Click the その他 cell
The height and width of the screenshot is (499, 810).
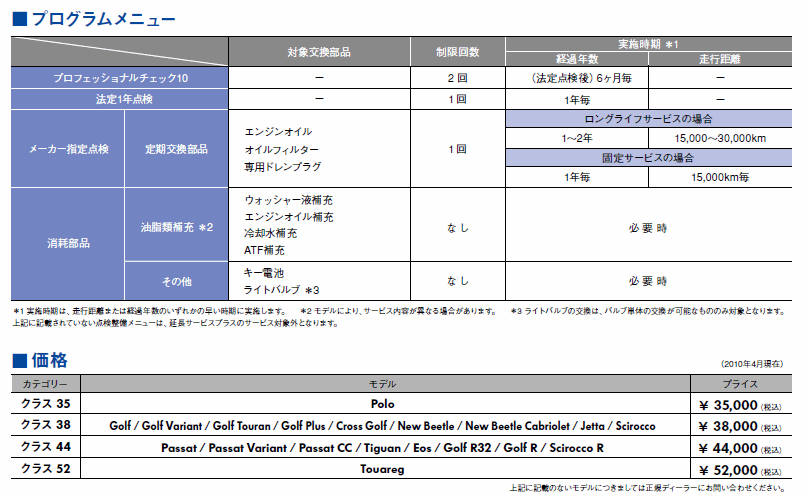(176, 282)
